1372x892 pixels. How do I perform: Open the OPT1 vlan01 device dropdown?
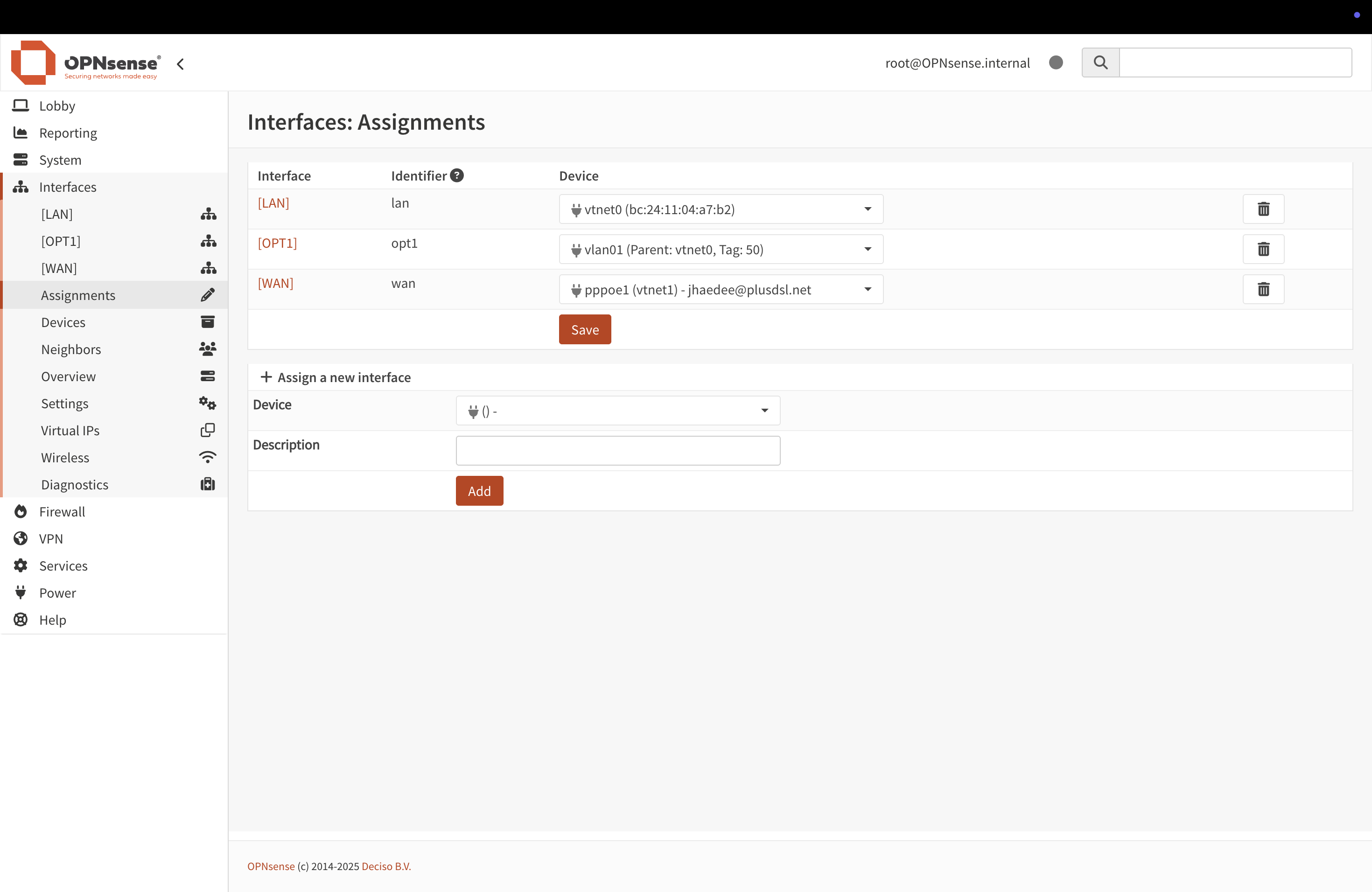tap(721, 249)
